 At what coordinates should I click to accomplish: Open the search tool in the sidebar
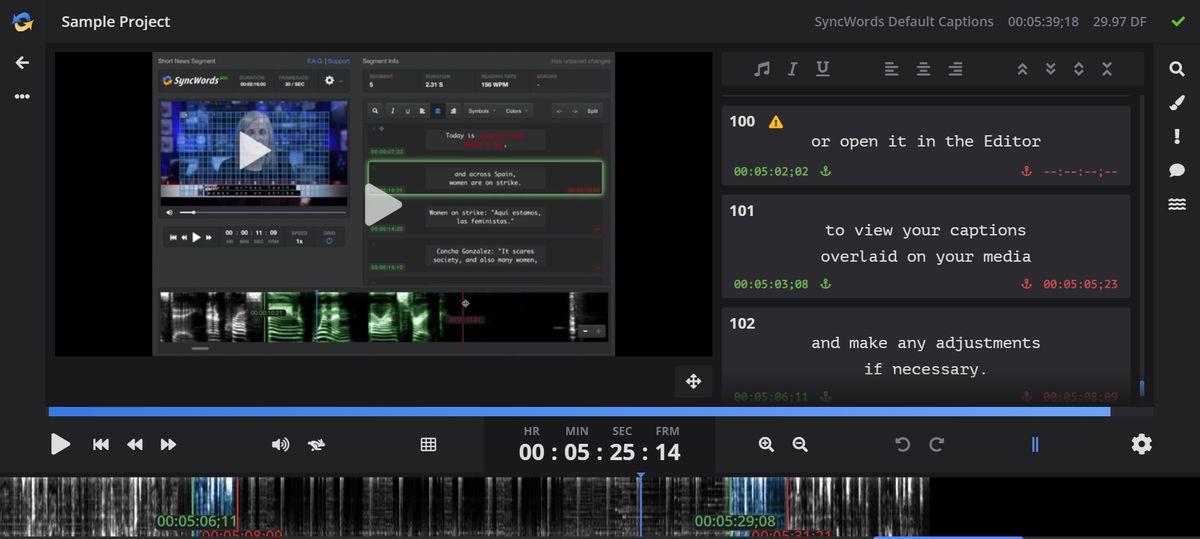point(1177,69)
